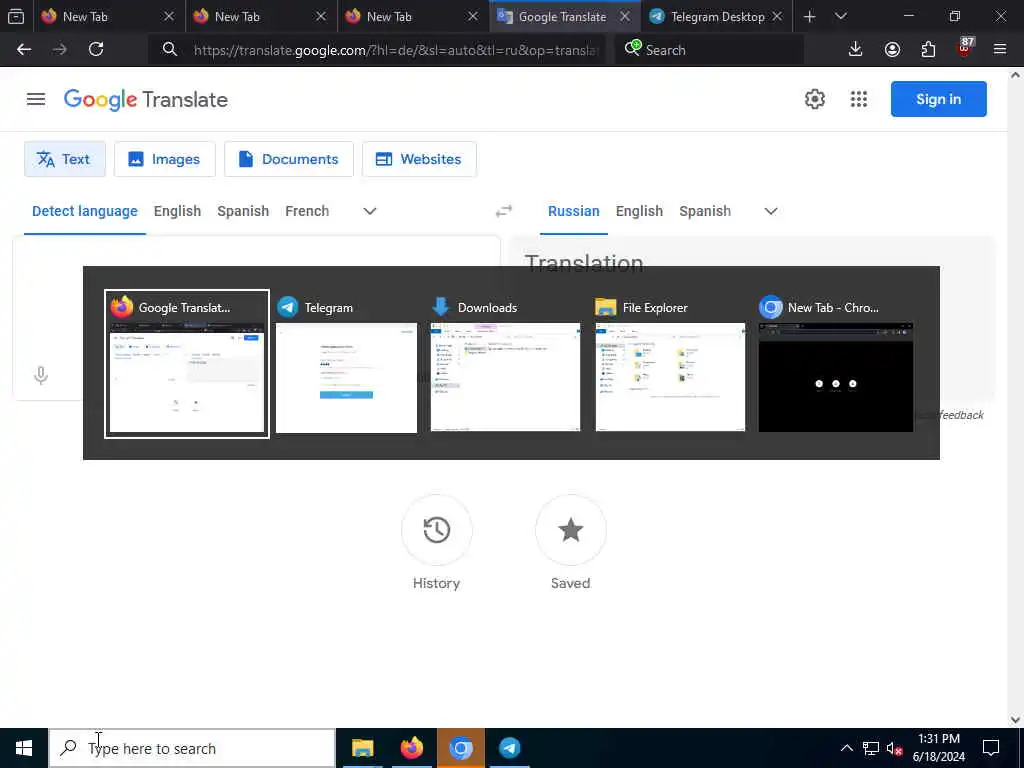Open Firefox View icon at tab bar left
The image size is (1024, 768).
(x=16, y=16)
